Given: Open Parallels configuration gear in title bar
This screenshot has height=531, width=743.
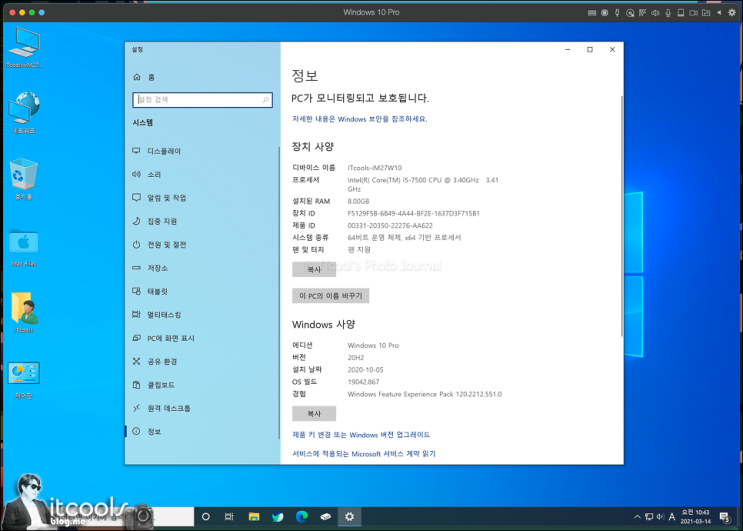Looking at the screenshot, I should (732, 13).
